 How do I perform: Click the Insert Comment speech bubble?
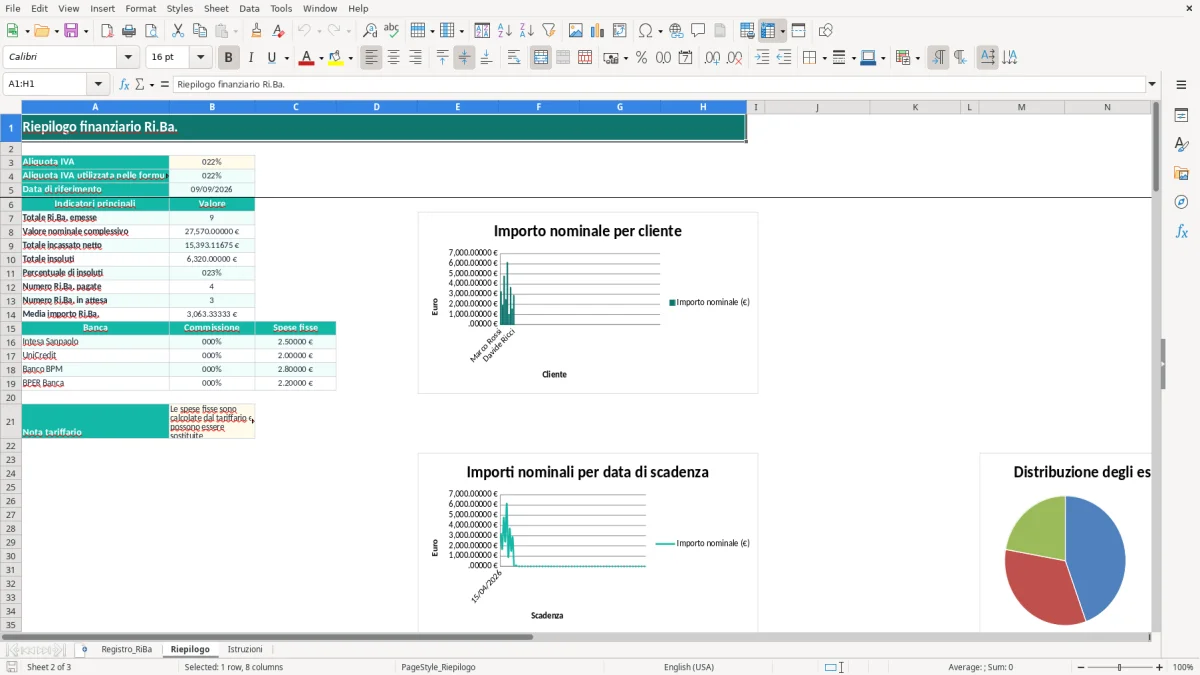click(x=698, y=31)
